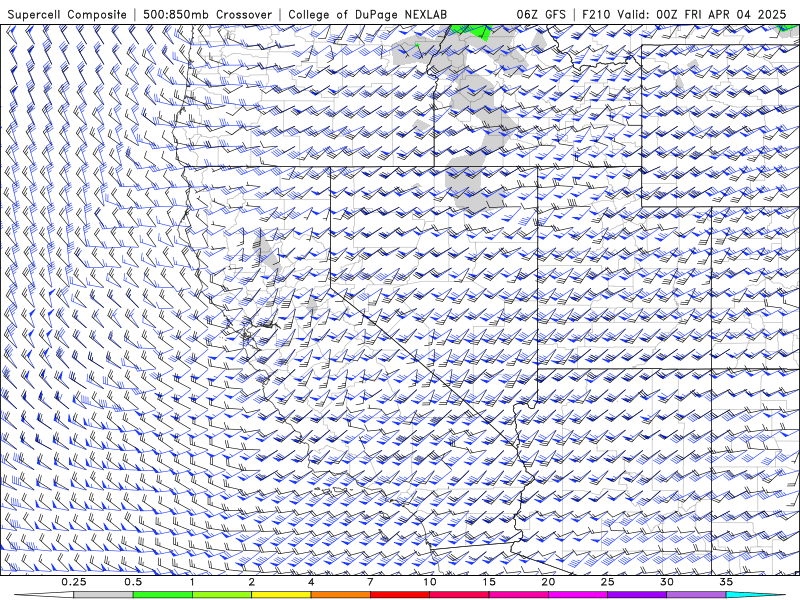The height and width of the screenshot is (600, 800).
Task: Click the "Supercell Composite" title text
Action: 67,14
